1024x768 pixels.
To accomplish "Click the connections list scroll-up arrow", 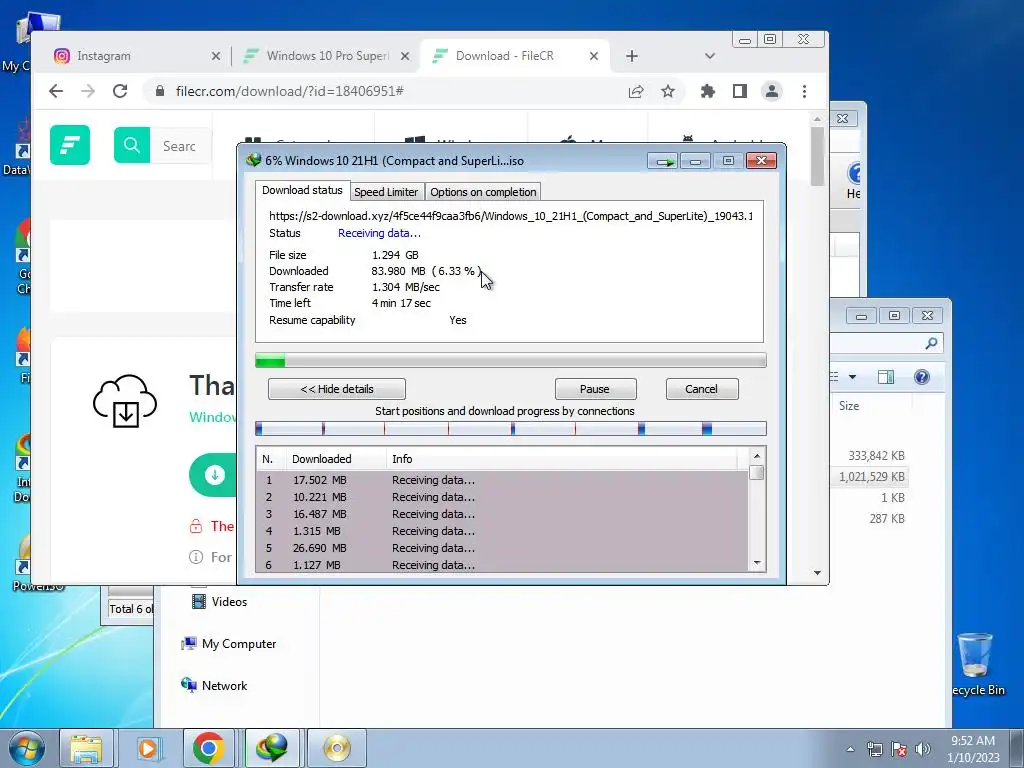I will coord(757,456).
